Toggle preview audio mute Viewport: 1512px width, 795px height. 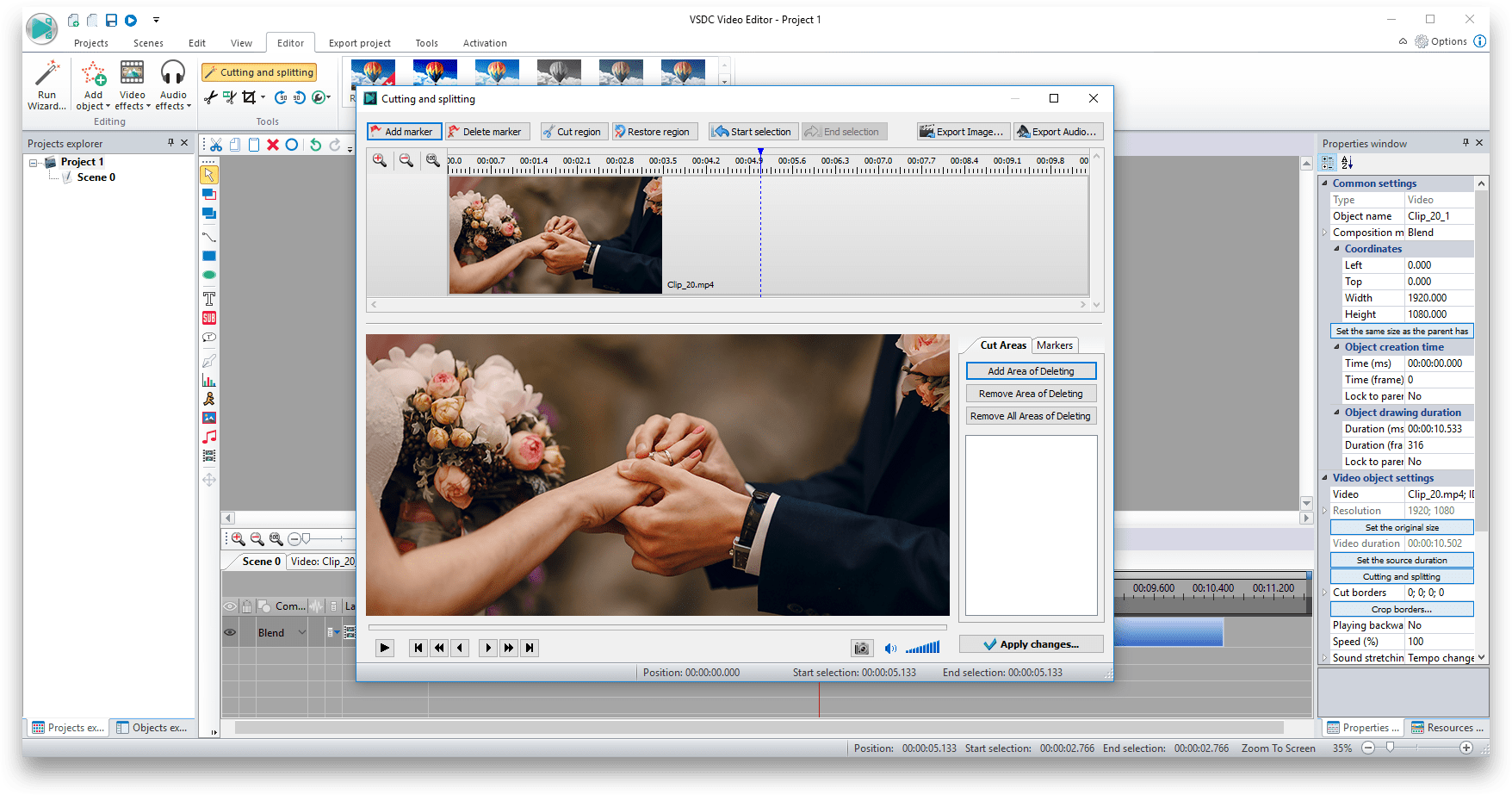890,648
